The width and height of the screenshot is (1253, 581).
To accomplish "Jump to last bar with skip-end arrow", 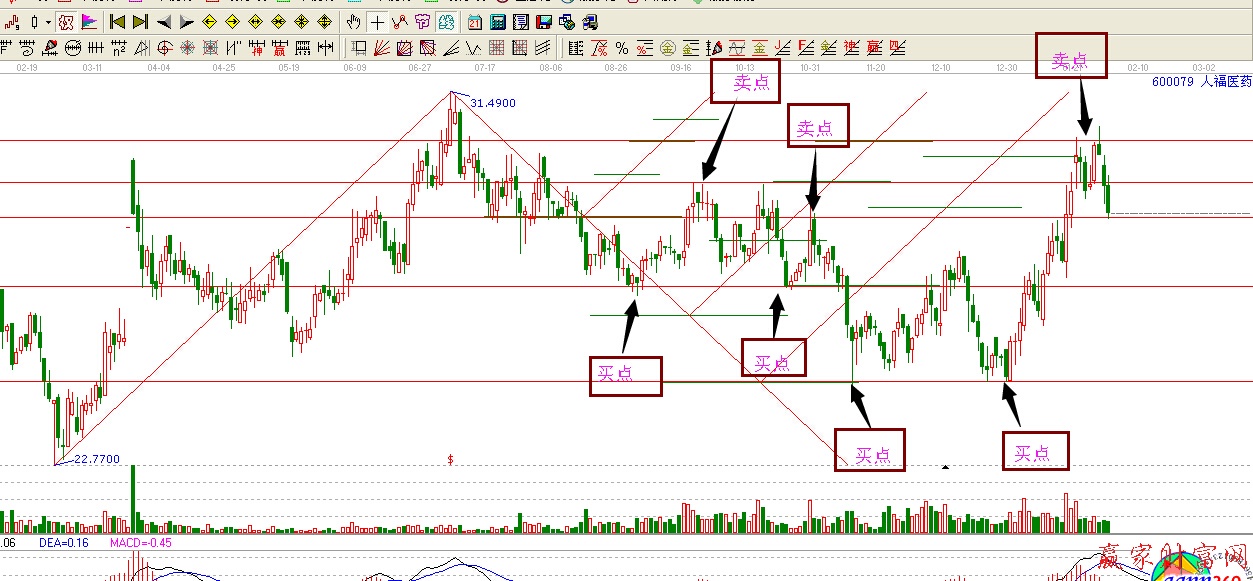I will coord(140,21).
